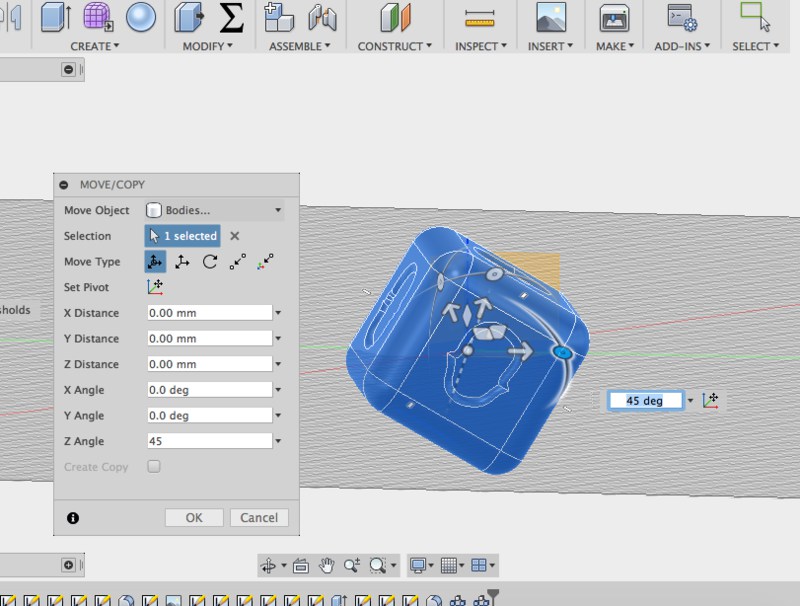Image resolution: width=800 pixels, height=606 pixels.
Task: Click pivot icon beside 45 deg field
Action: [710, 400]
